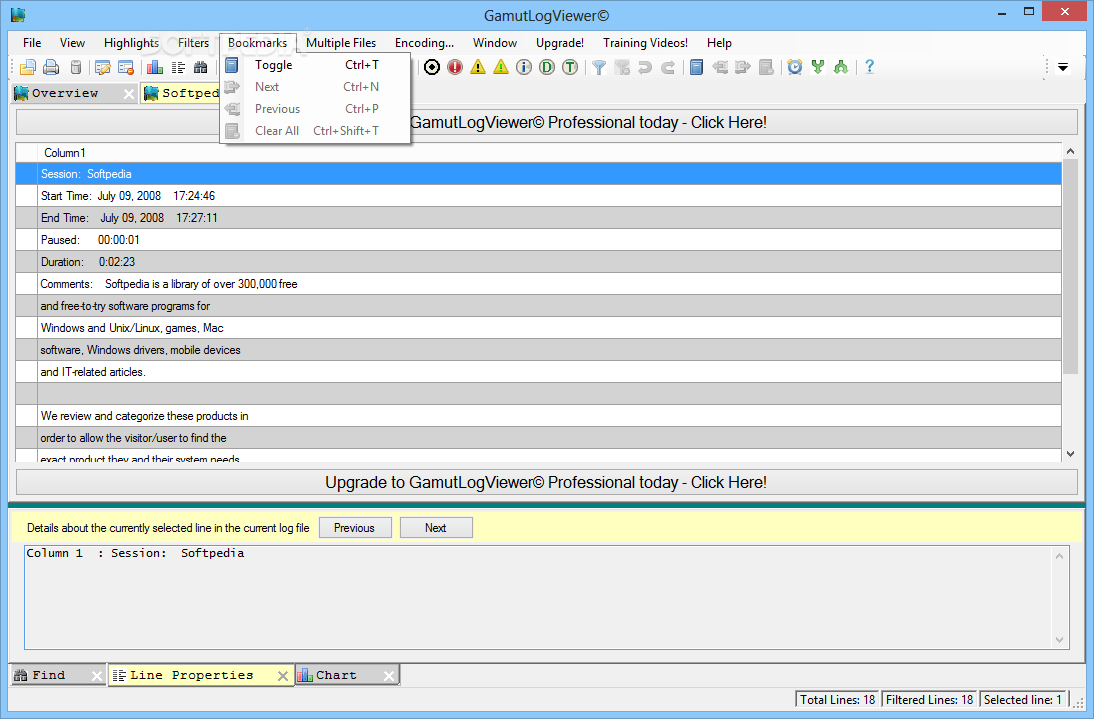Click the green merge arrows icon
This screenshot has width=1094, height=719.
click(841, 67)
